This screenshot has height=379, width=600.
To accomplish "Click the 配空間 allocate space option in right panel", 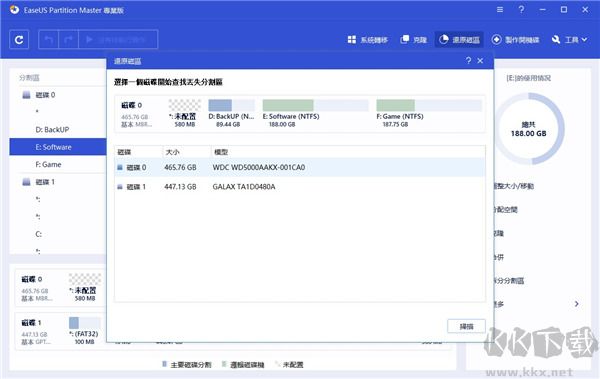I will point(506,209).
